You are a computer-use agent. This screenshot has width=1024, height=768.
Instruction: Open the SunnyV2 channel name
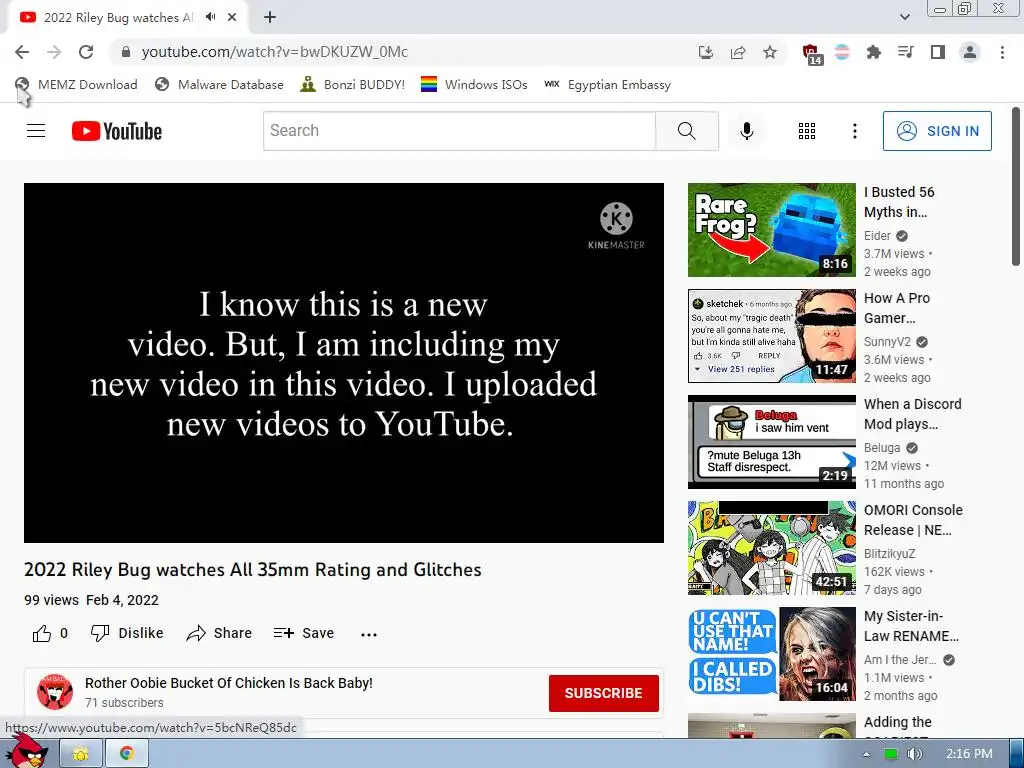coord(887,342)
